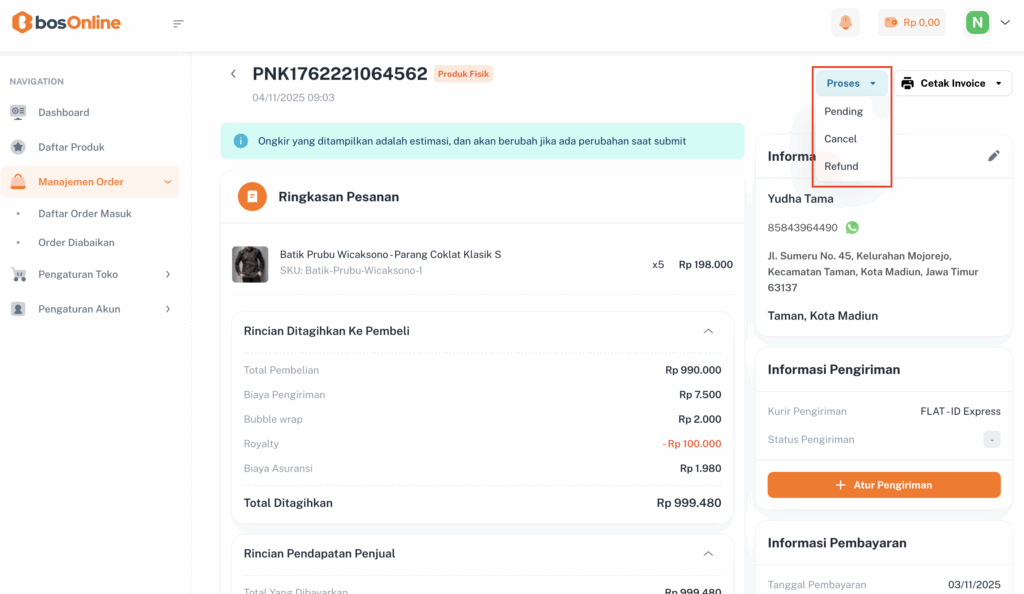Select Refund status option
Screen dimensions: 1024x594
841,166
